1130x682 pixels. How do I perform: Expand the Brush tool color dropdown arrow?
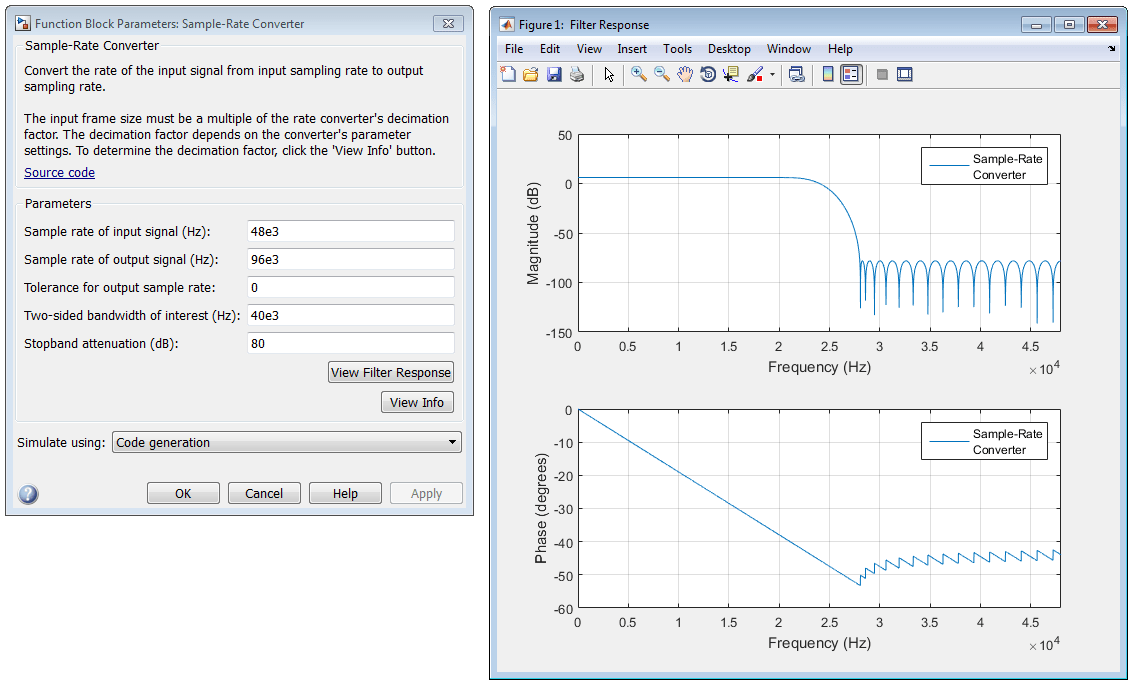coord(773,74)
